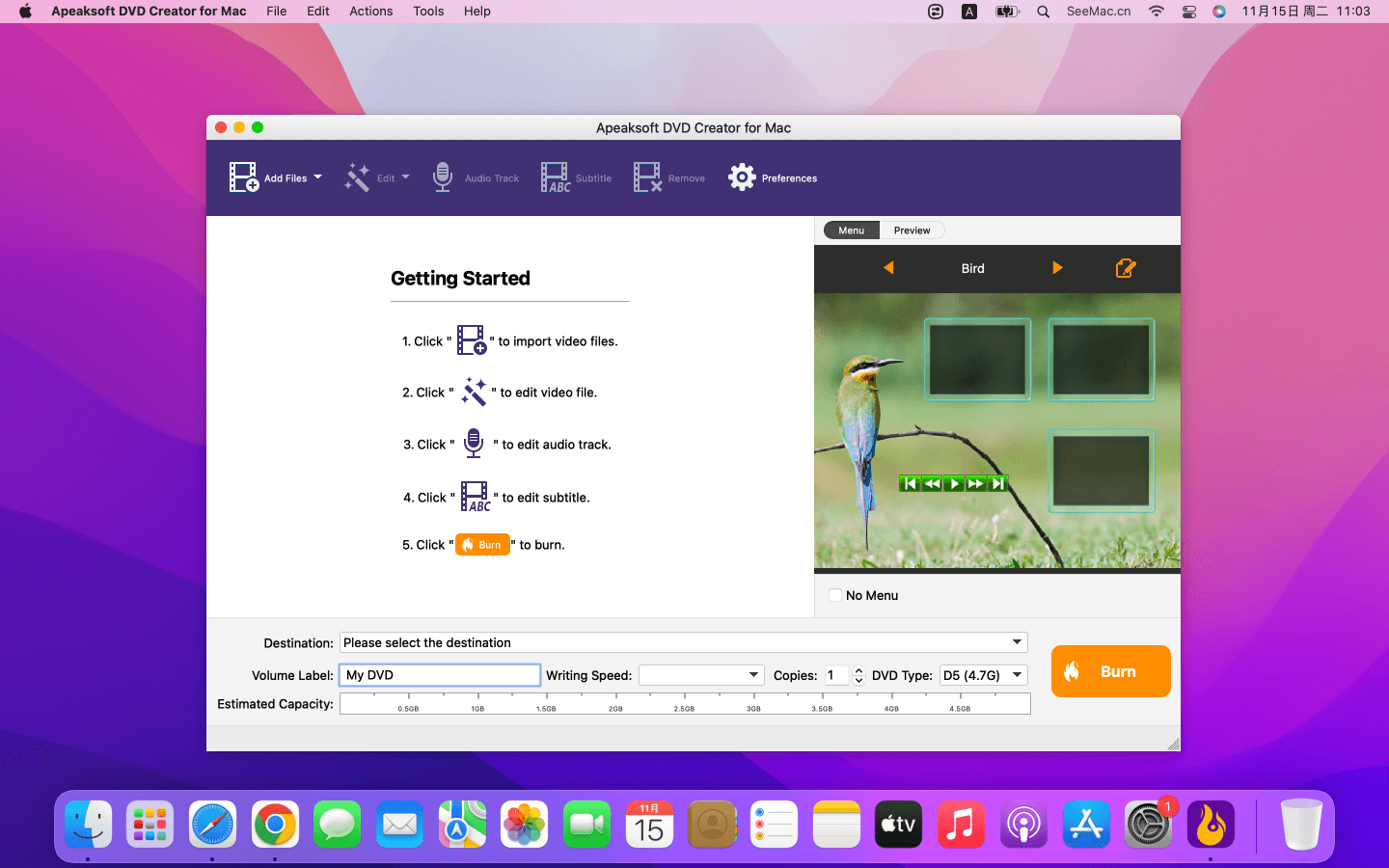1389x868 pixels.
Task: Select the Menu tab
Action: 851,231
